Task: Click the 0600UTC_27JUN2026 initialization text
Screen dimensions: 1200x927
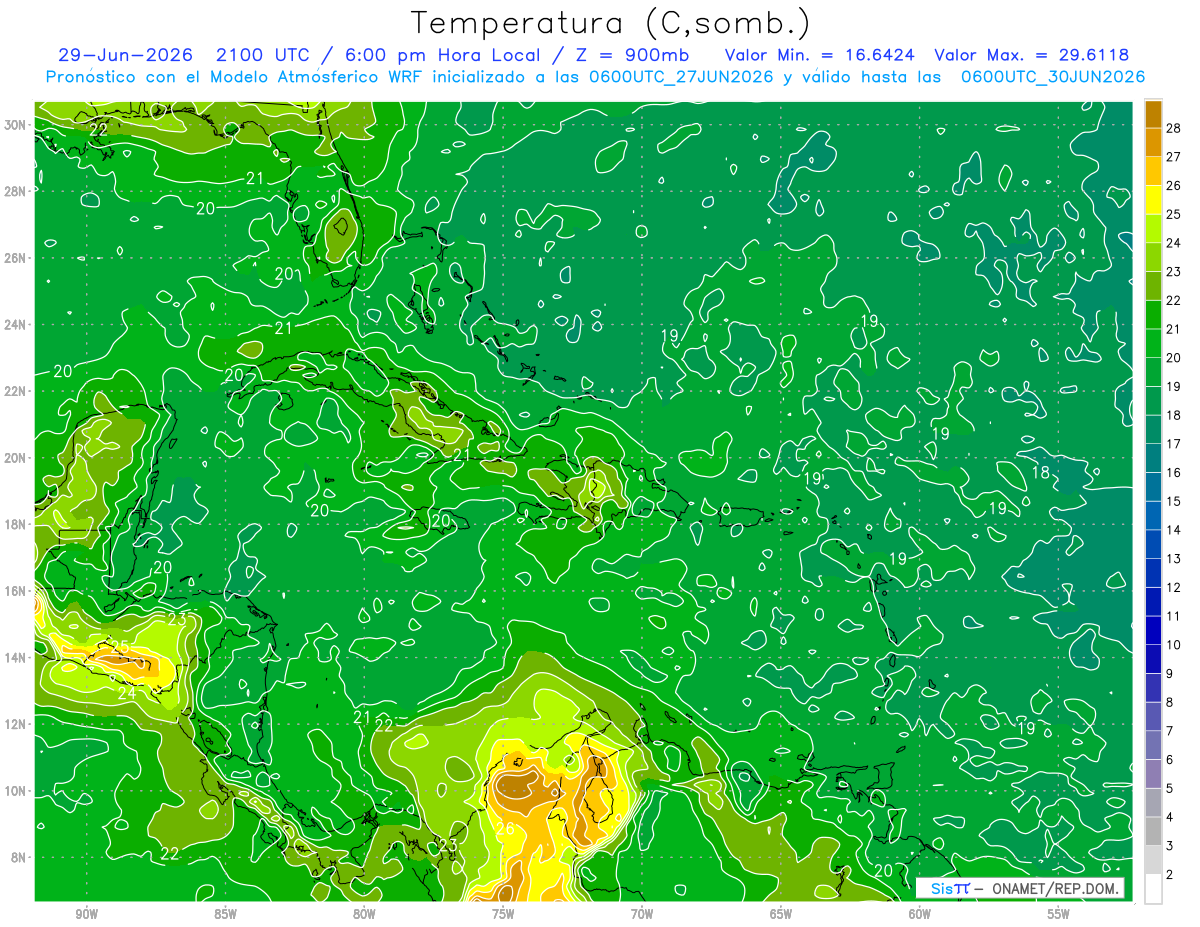Action: click(x=681, y=76)
